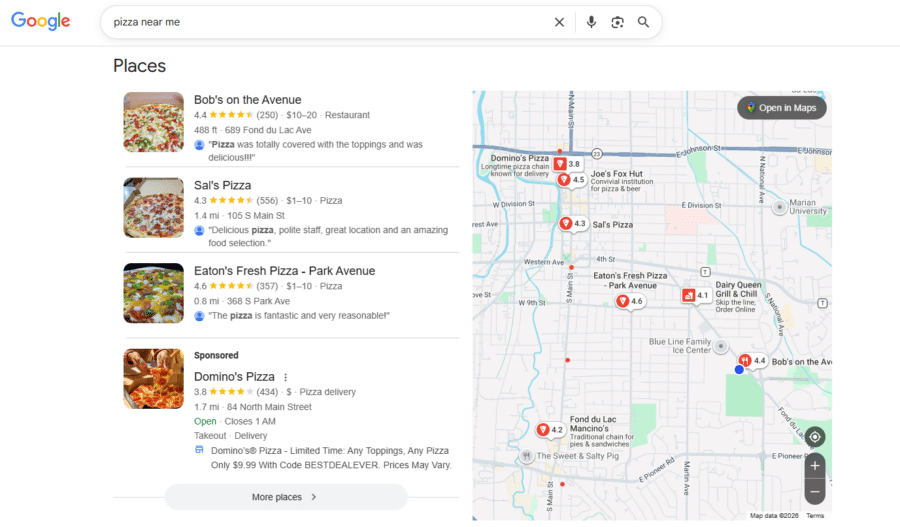
Task: Click Domino's $9.99 BESTDEALEVER promo text
Action: tap(331, 458)
